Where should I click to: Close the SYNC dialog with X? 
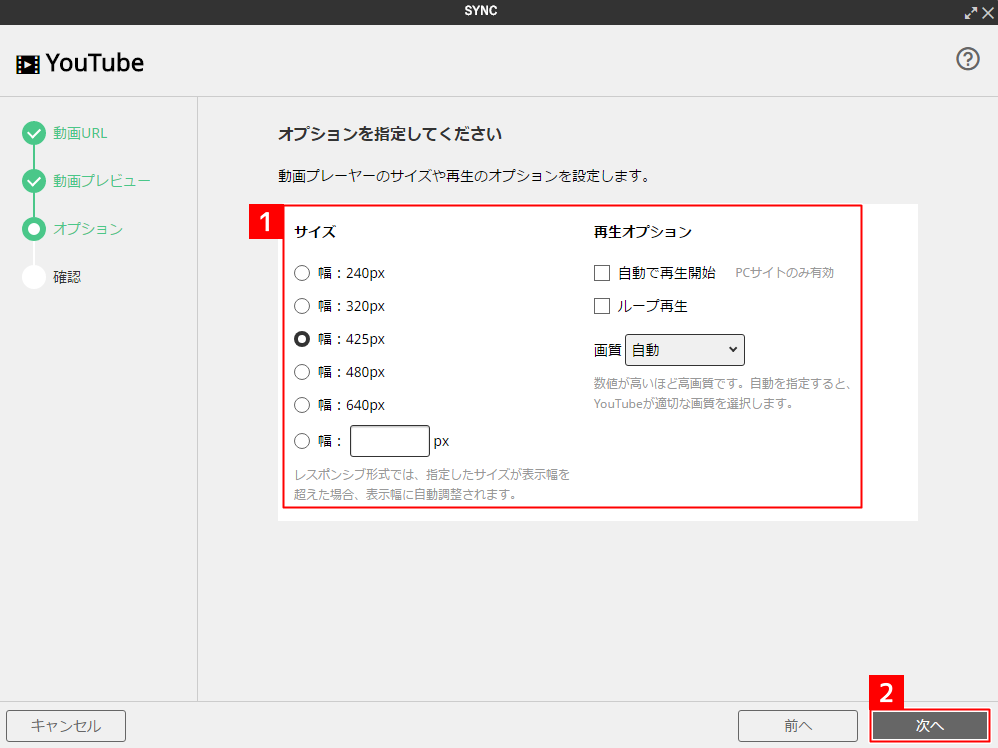point(988,13)
